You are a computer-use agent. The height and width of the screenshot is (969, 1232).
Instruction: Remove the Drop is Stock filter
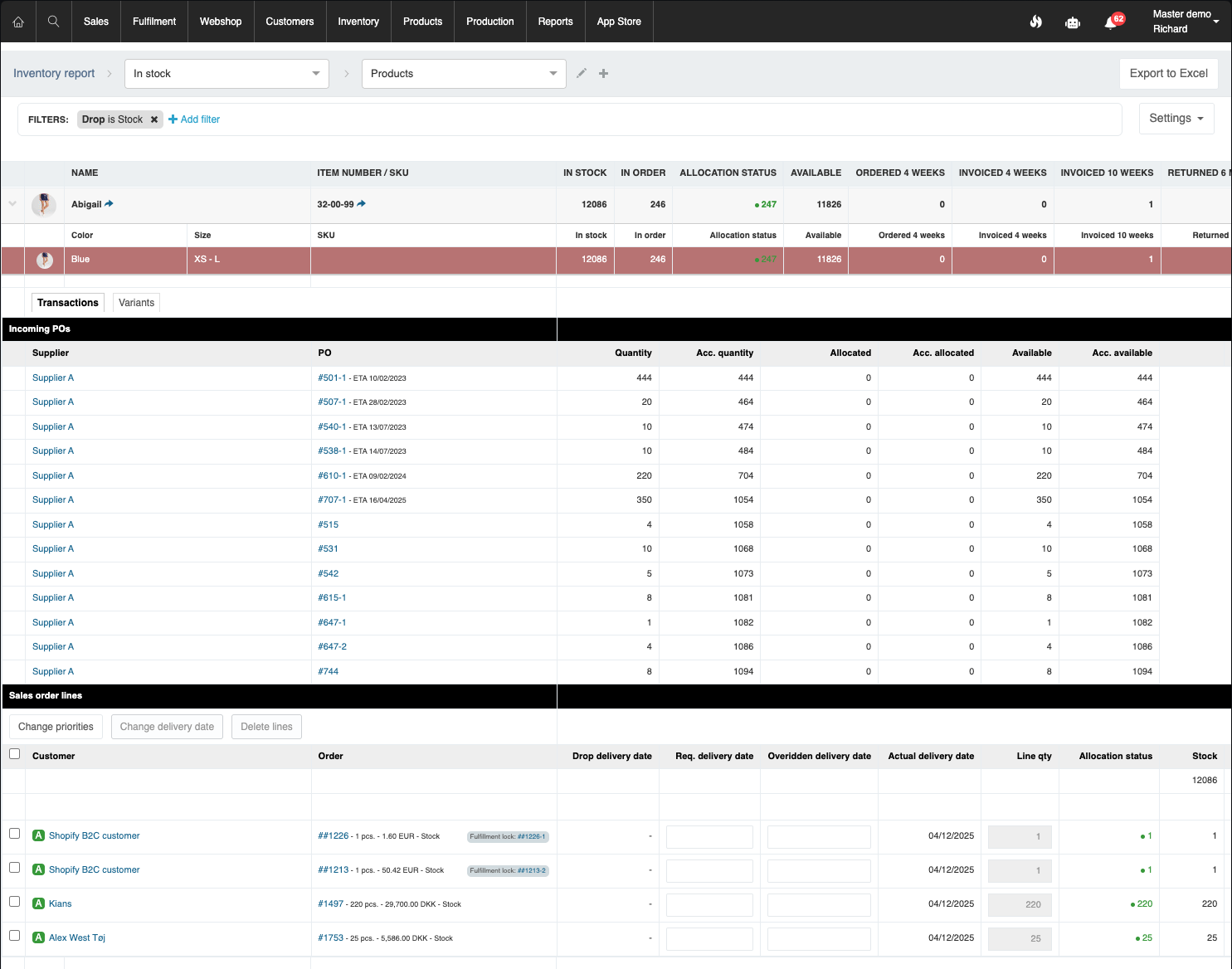pos(154,119)
